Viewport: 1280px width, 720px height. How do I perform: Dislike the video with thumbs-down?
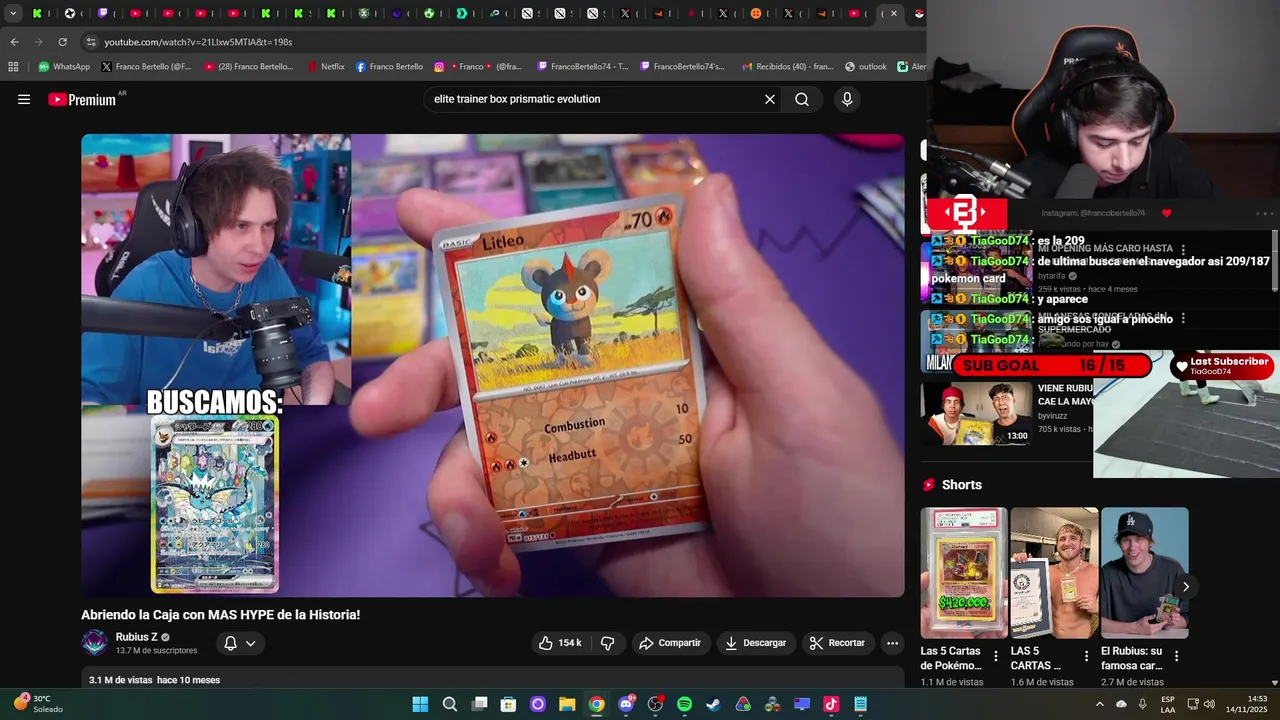(607, 643)
